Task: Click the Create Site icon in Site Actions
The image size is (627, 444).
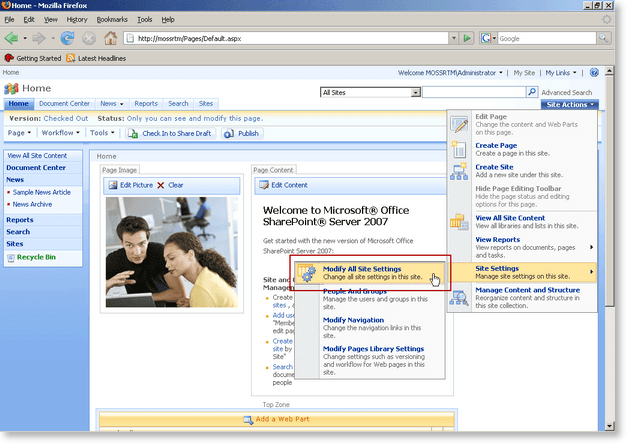Action: click(x=459, y=171)
